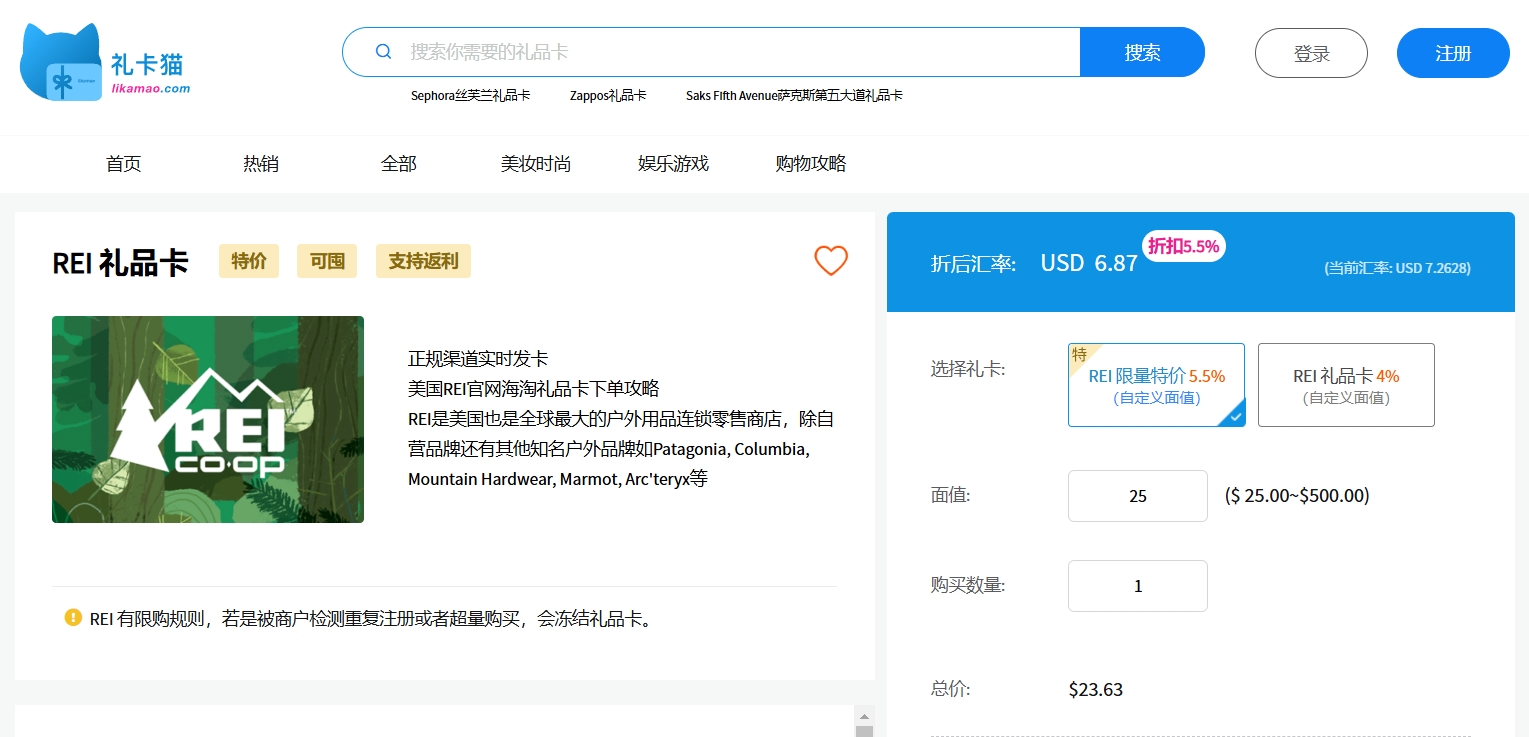Add REI card to favorites heart
Screen dimensions: 1529x737
[x=831, y=261]
